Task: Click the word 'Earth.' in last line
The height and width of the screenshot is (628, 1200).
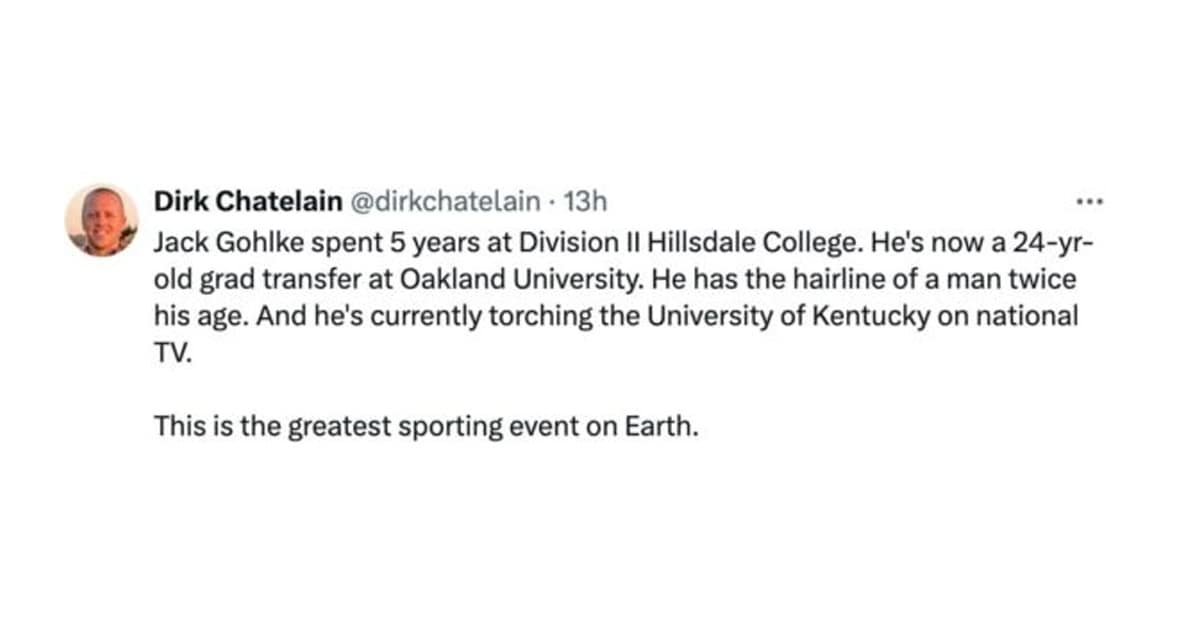Action: 660,427
